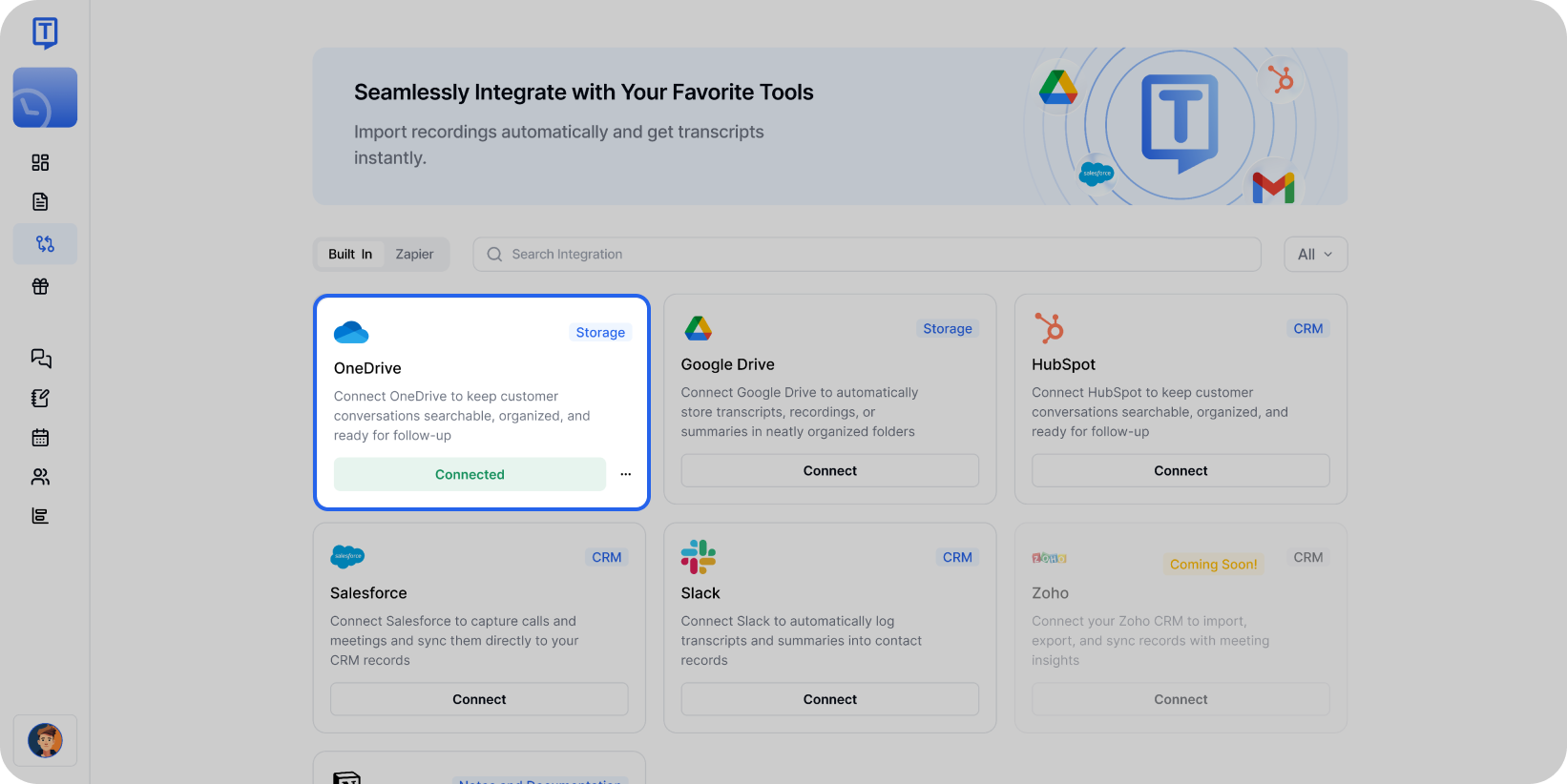Open the calendar sidebar icon

(x=40, y=438)
